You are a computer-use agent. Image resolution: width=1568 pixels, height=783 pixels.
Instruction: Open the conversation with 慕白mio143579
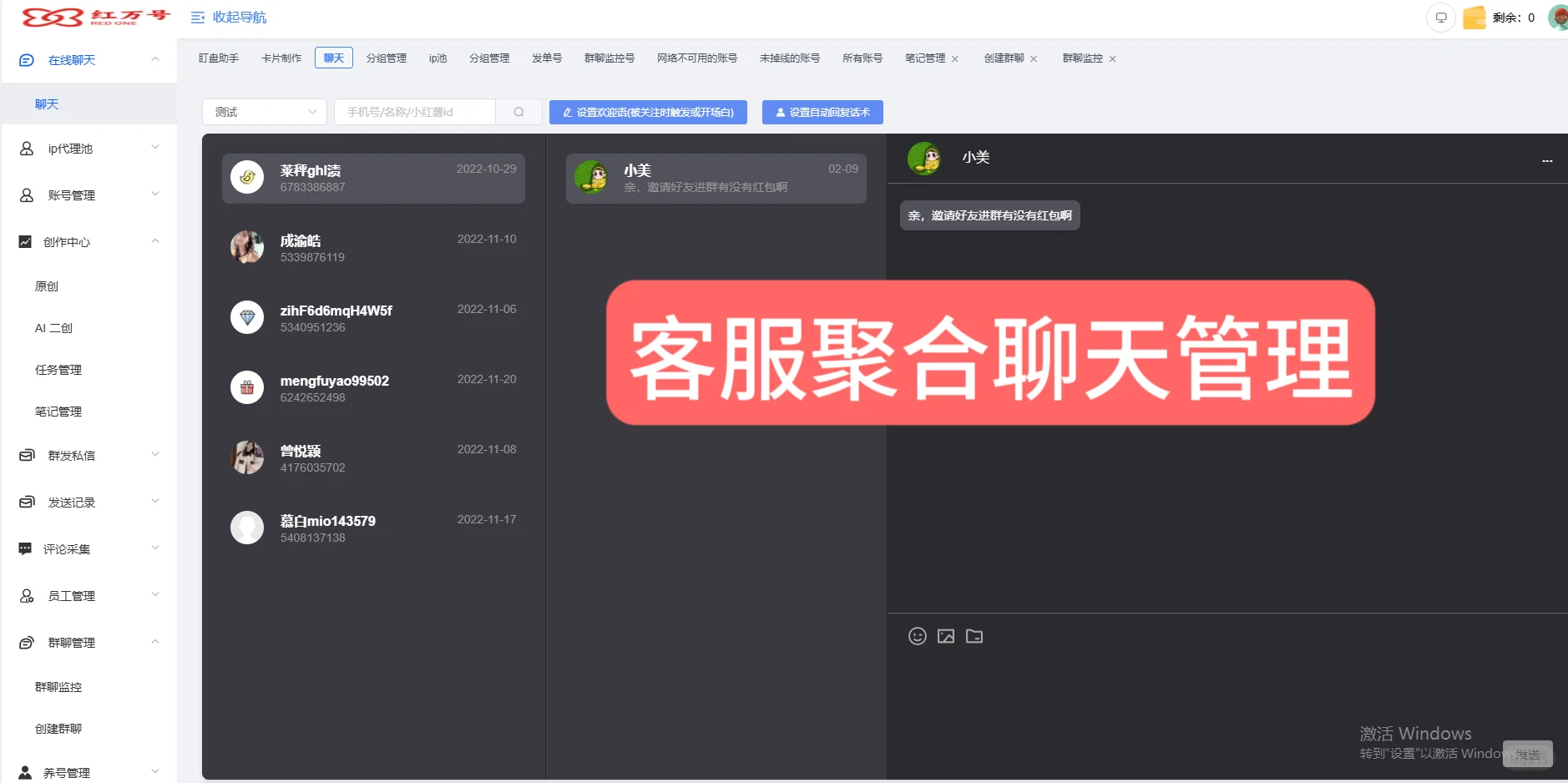372,527
